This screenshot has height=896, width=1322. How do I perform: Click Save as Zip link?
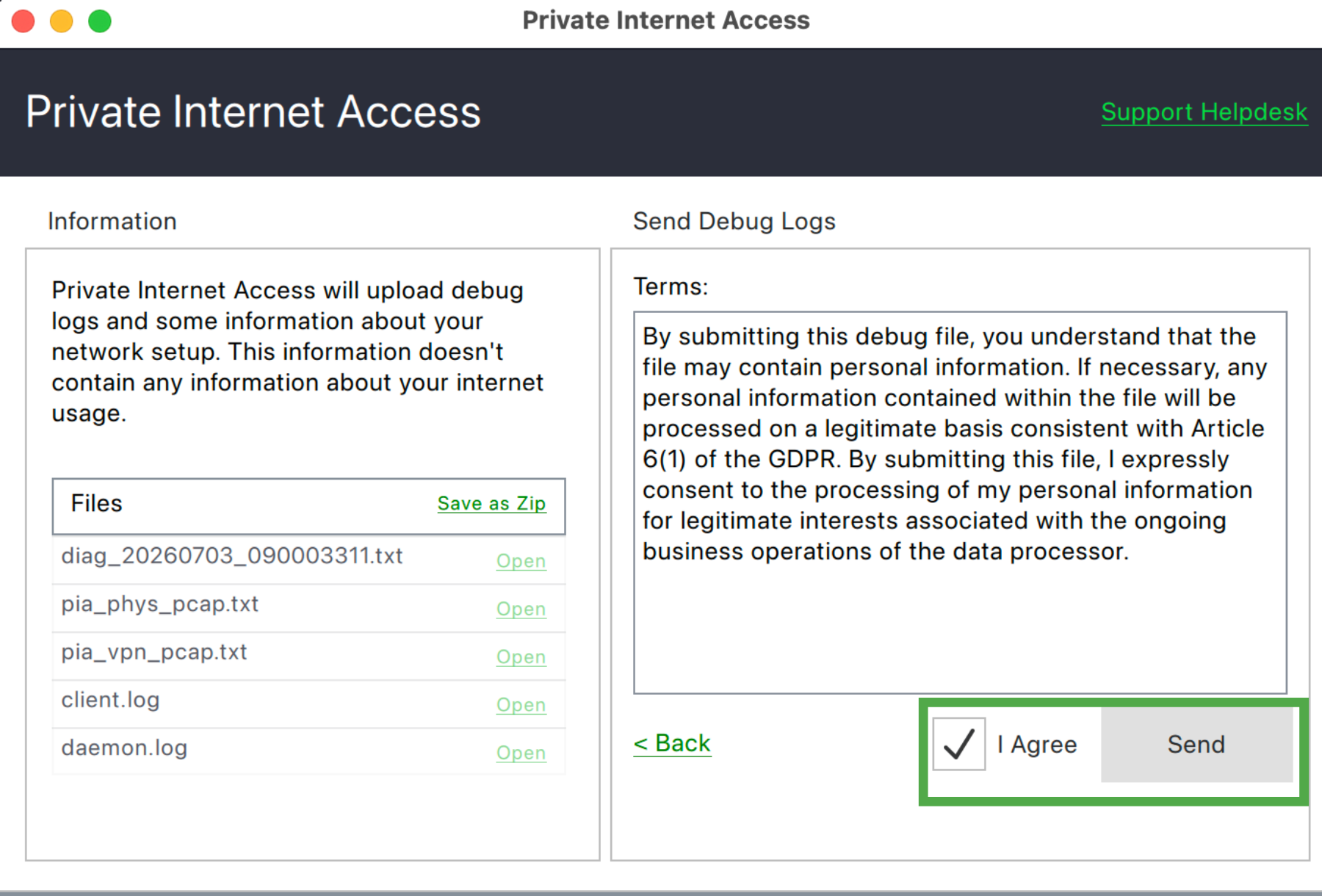491,504
